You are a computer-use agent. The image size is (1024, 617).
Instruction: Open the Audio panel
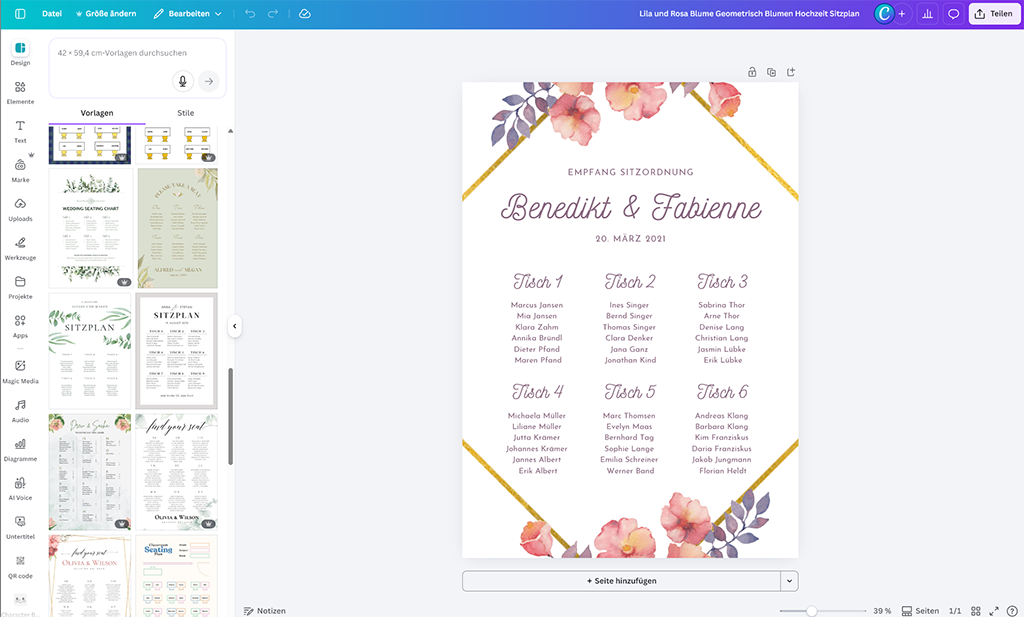20,411
